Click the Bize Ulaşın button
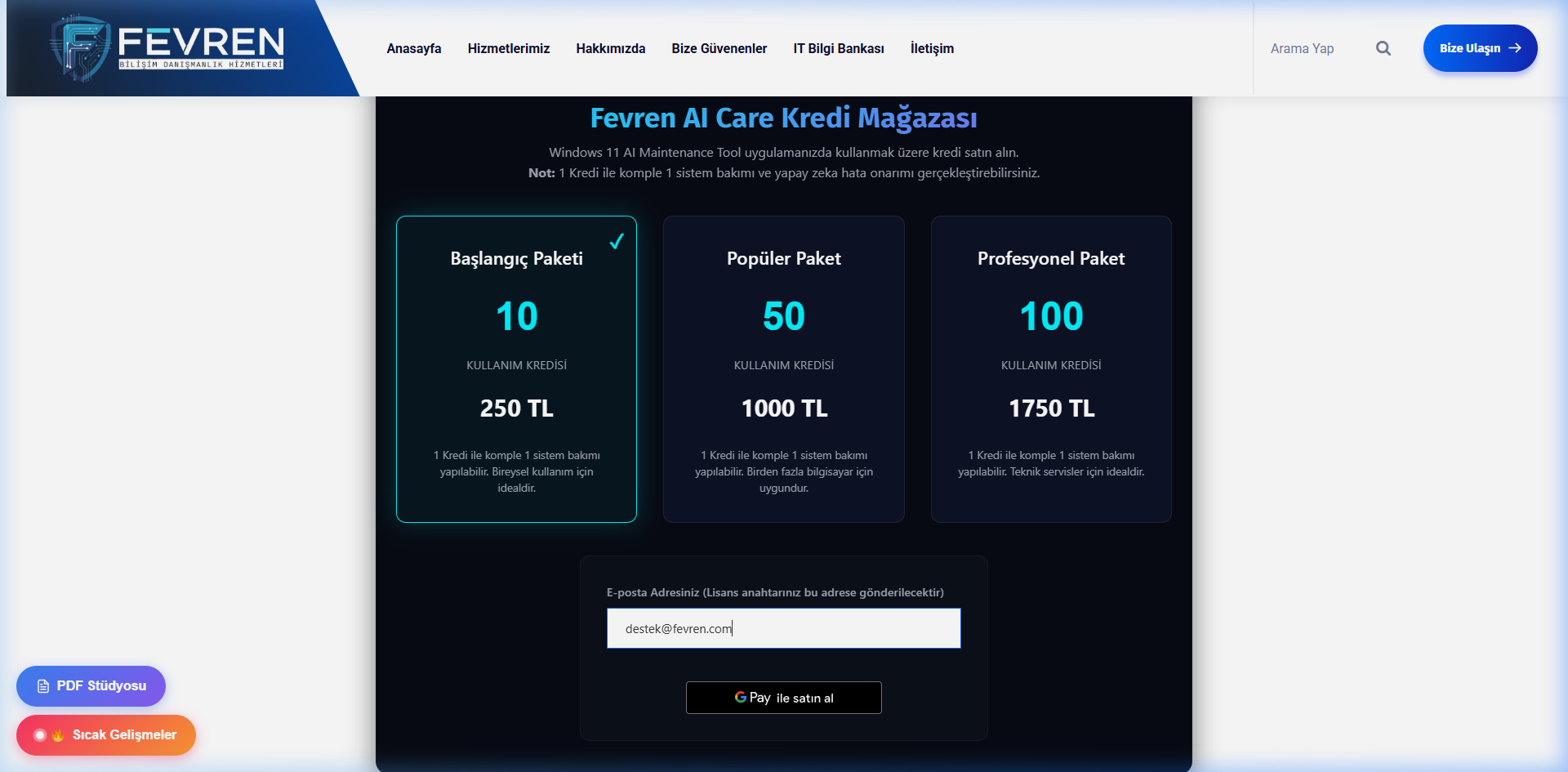This screenshot has width=1568, height=772. coord(1480,48)
